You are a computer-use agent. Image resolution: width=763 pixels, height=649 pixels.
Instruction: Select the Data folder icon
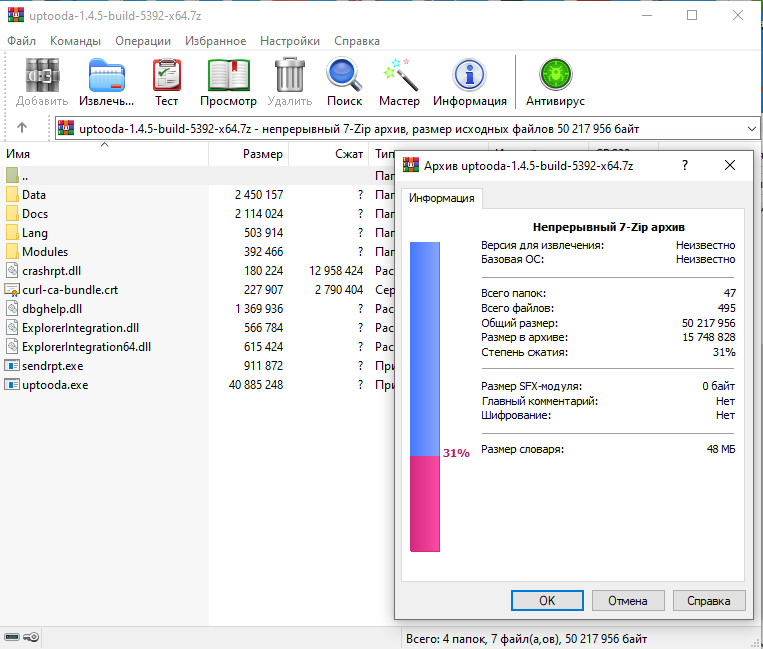click(12, 195)
